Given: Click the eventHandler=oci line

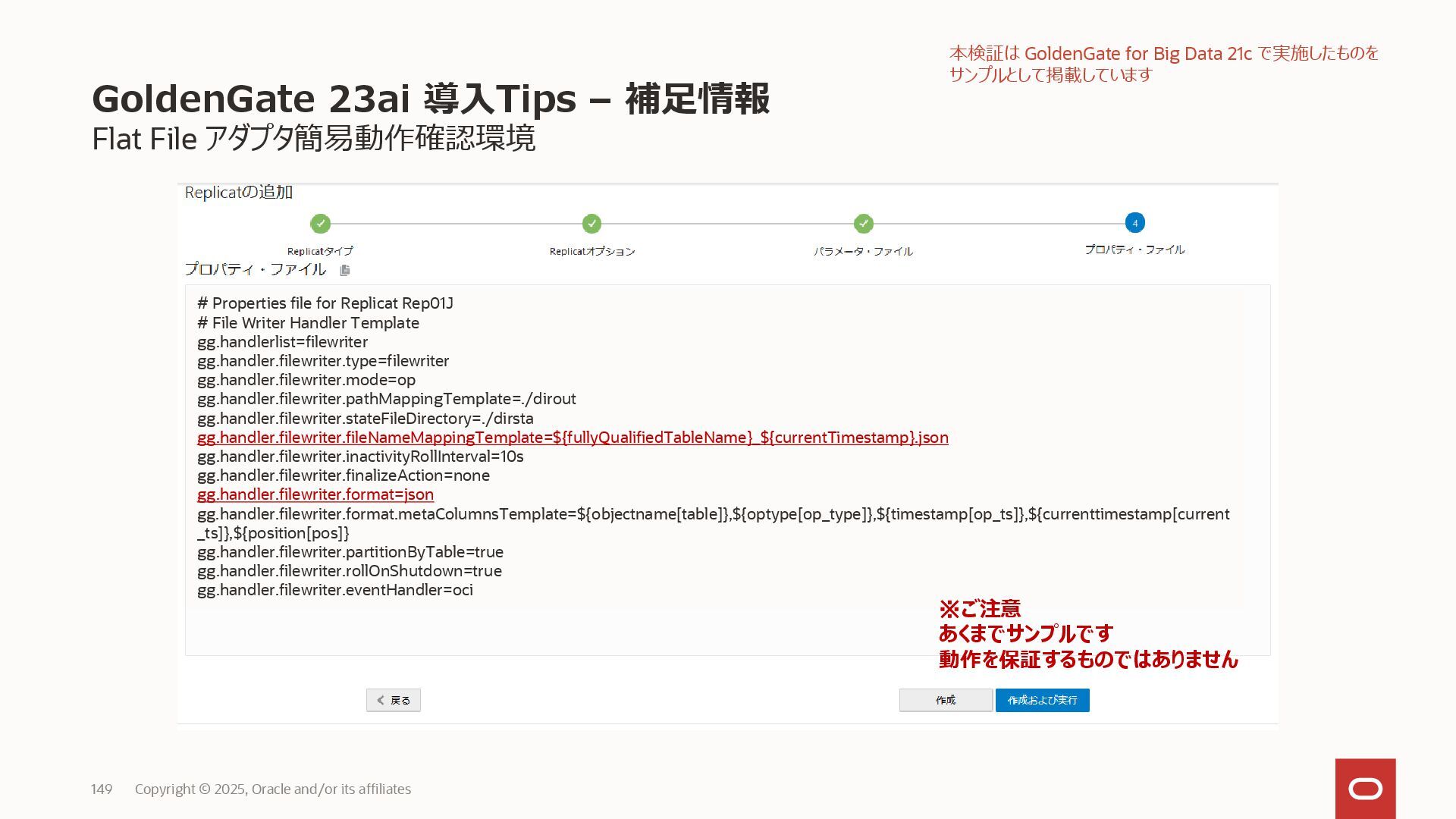Looking at the screenshot, I should point(334,590).
